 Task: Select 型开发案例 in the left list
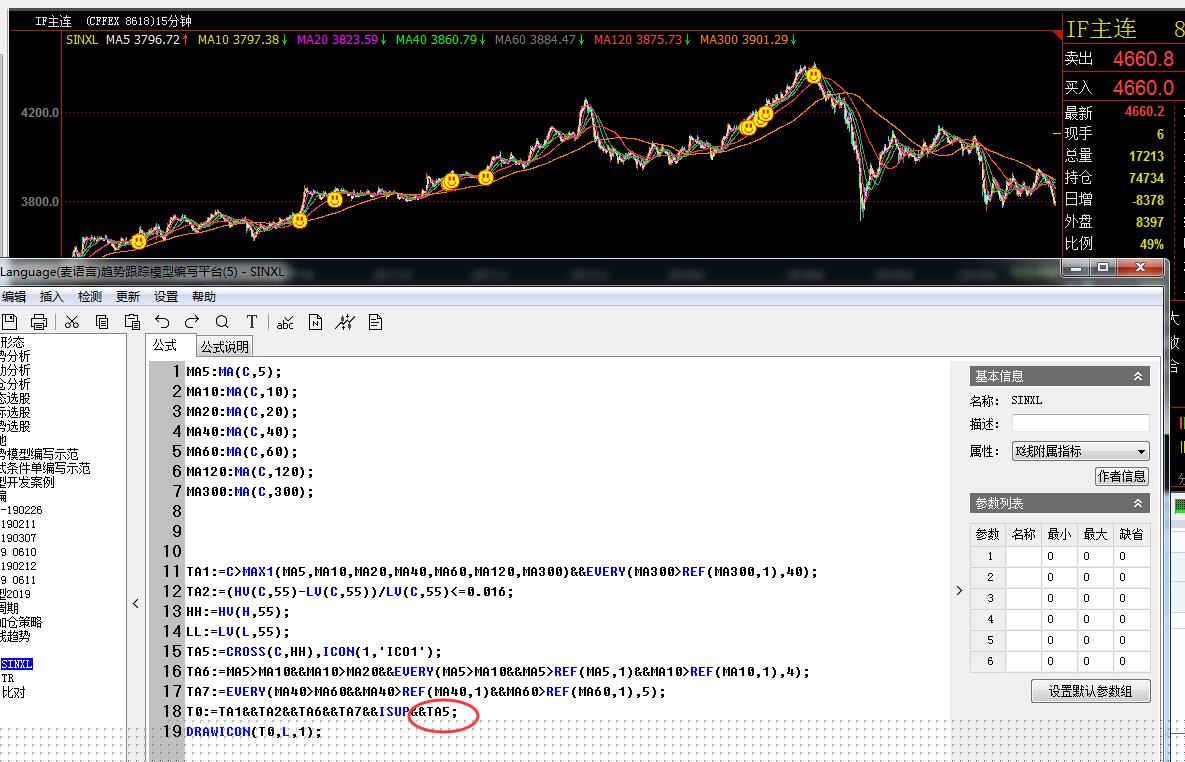point(27,482)
